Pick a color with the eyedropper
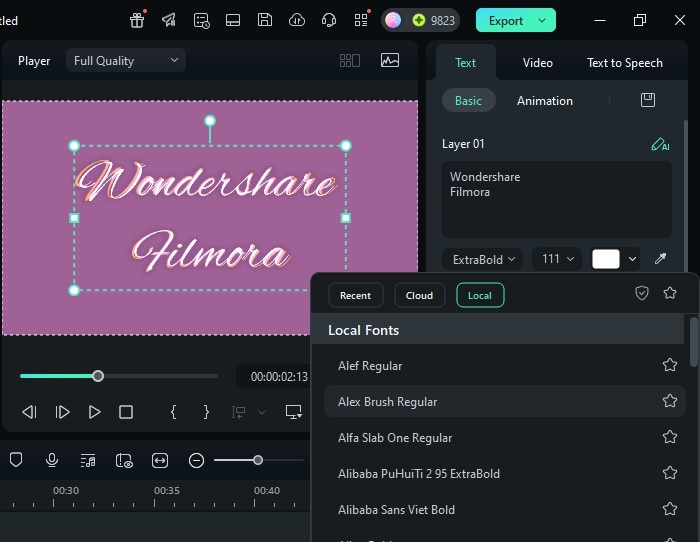Screen dimensions: 700x542 (660, 258)
